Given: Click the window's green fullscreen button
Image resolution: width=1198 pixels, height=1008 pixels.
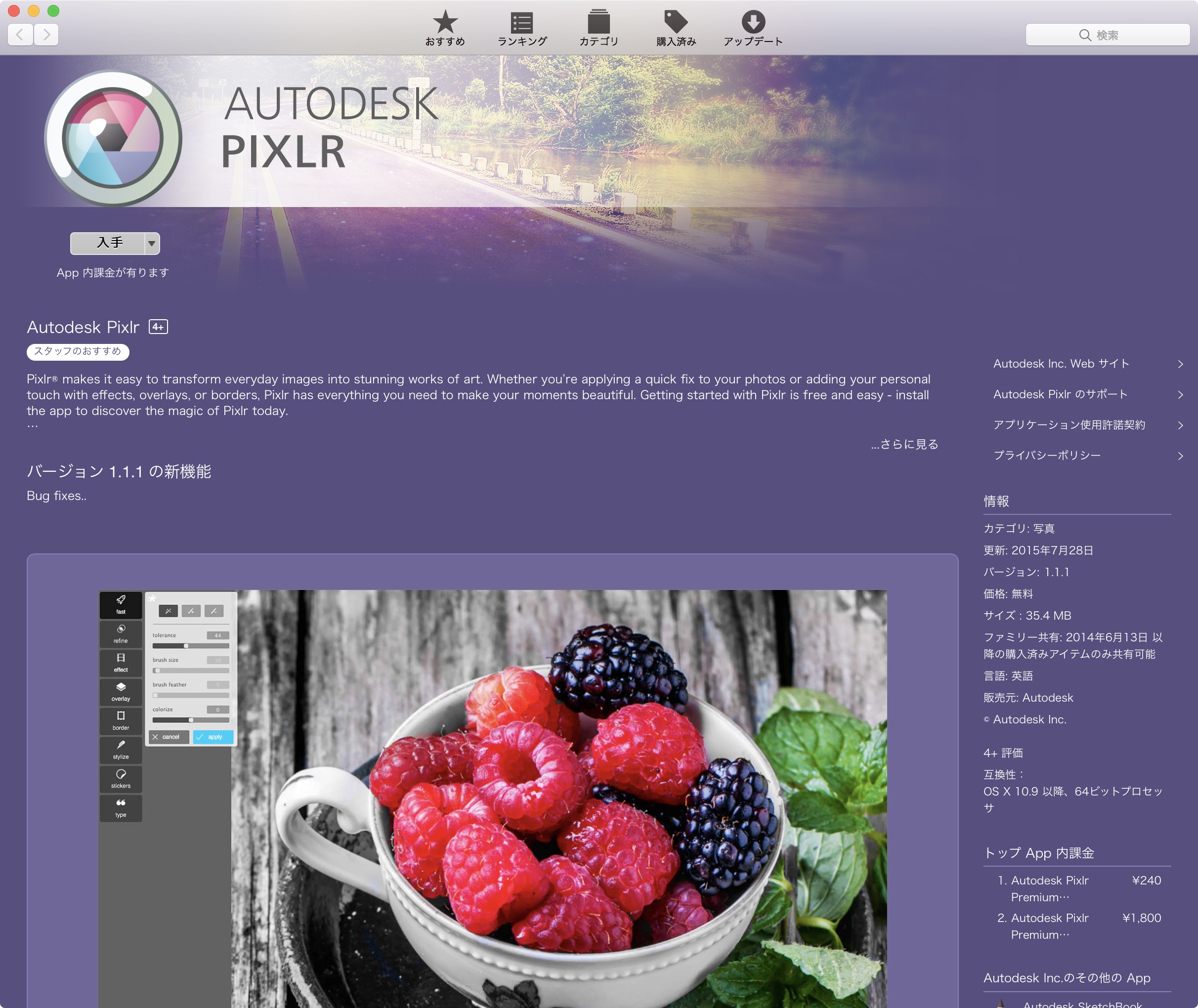Looking at the screenshot, I should tap(53, 10).
